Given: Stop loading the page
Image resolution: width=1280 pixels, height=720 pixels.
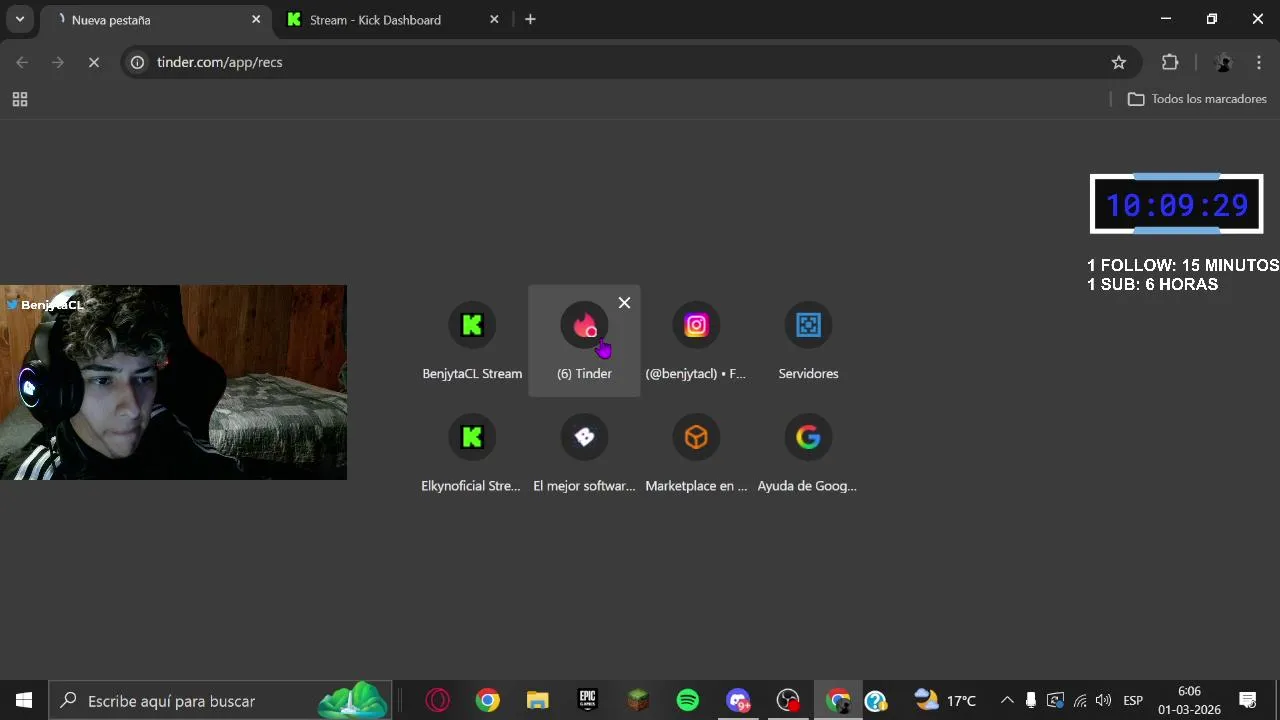Looking at the screenshot, I should click(93, 62).
